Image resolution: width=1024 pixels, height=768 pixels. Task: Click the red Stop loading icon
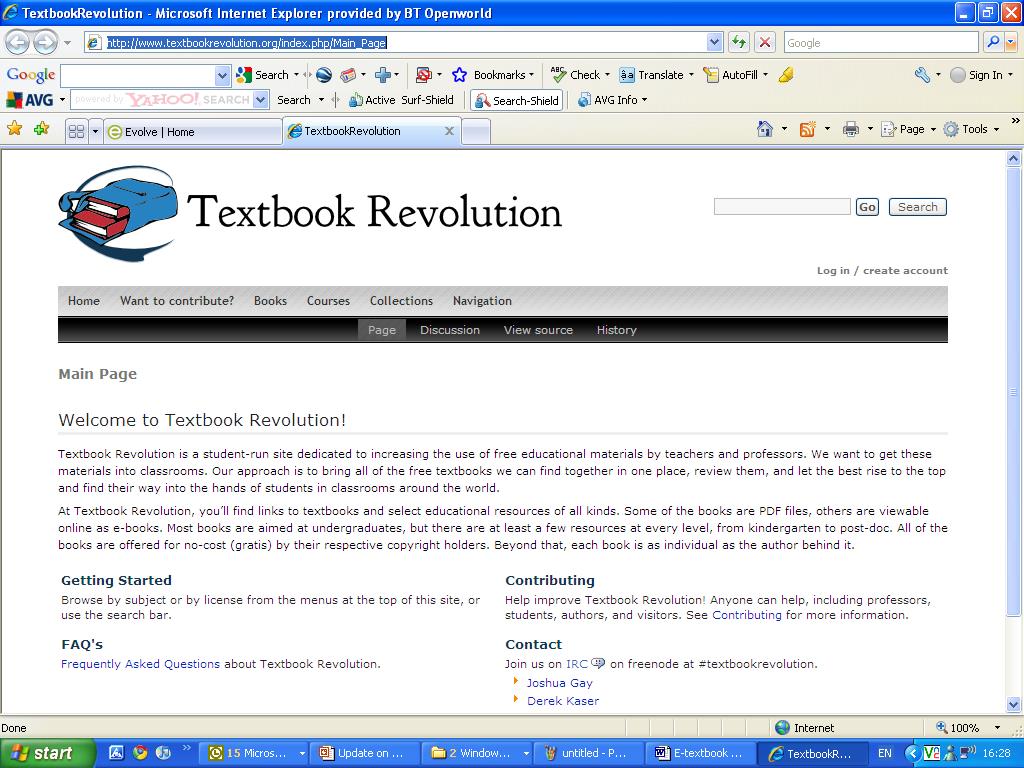click(764, 42)
